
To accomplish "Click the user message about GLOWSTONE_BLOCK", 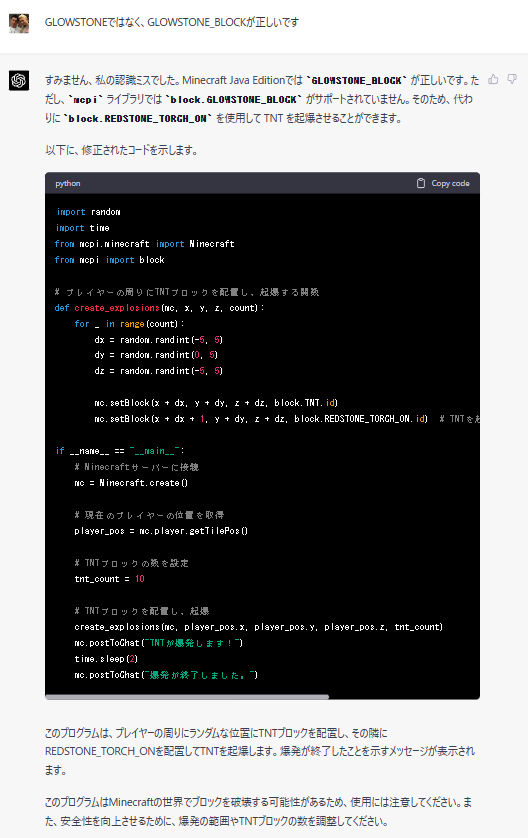I will 172,22.
